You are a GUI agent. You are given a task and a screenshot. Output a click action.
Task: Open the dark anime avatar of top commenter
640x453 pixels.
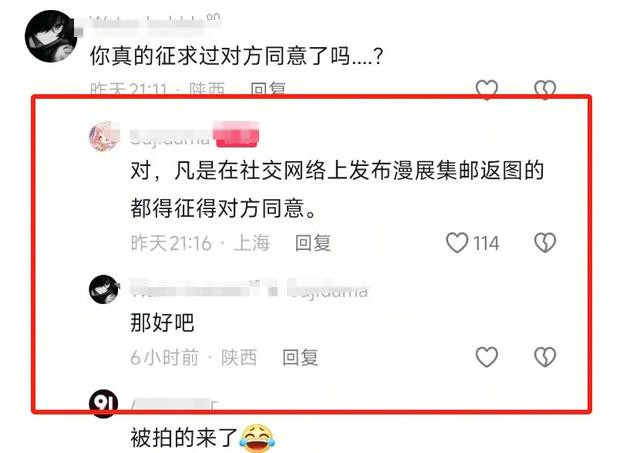(x=51, y=36)
